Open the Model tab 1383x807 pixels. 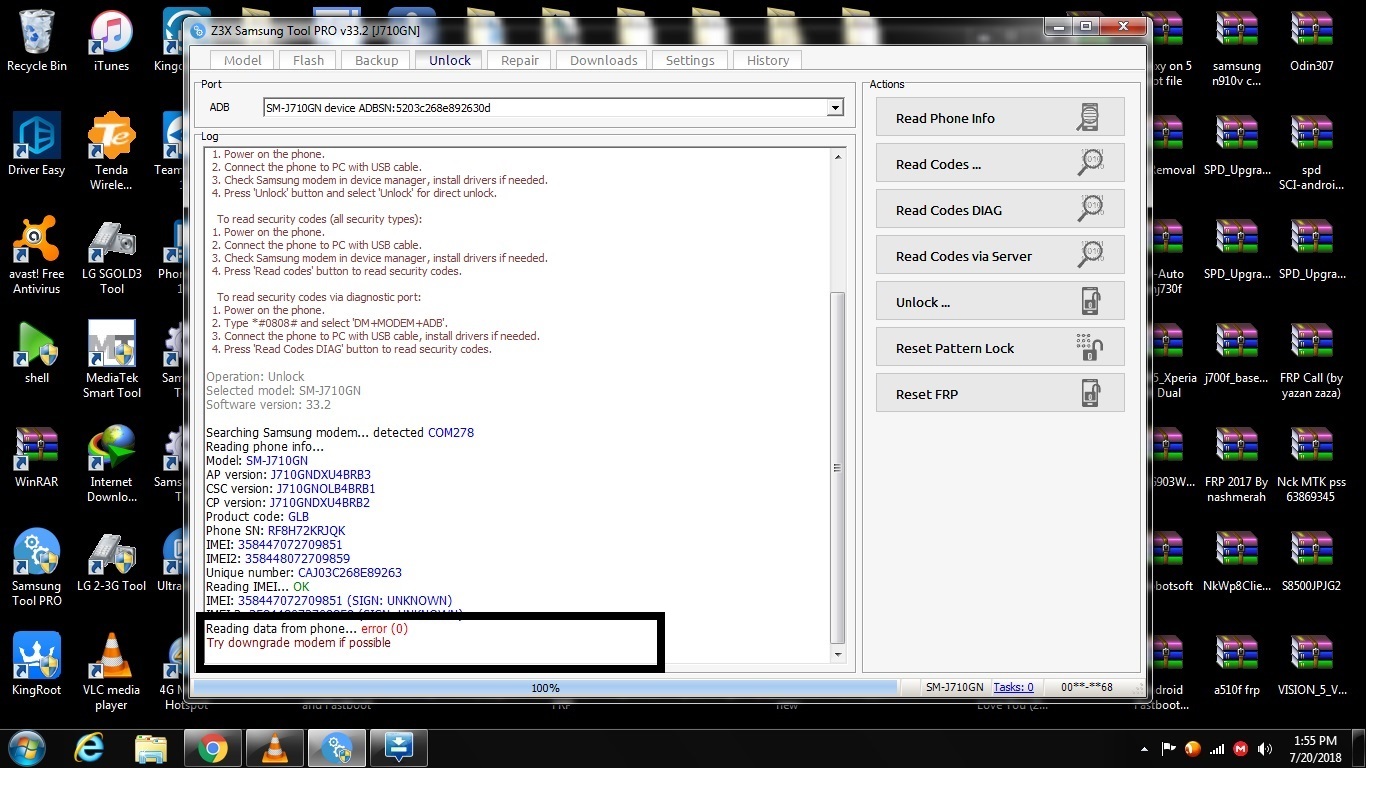coord(242,60)
